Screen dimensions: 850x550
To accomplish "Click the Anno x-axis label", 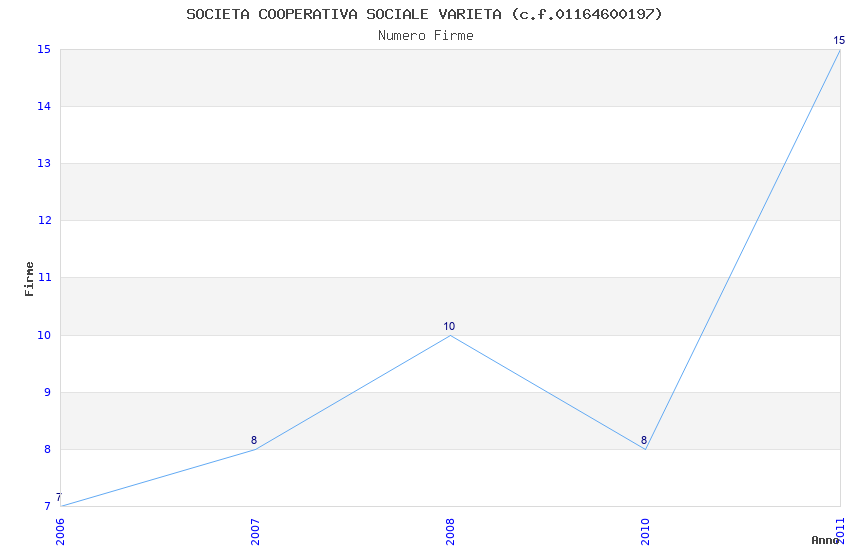I will (825, 540).
